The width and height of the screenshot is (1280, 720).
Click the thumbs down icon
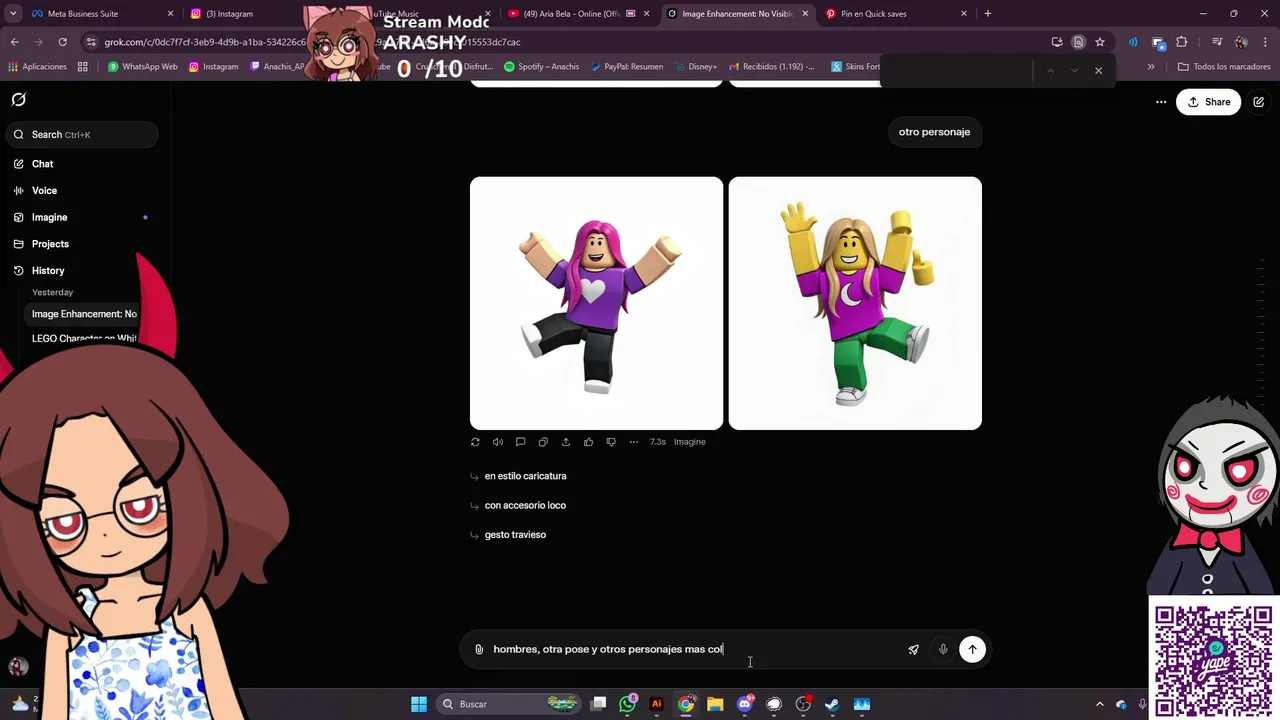611,442
